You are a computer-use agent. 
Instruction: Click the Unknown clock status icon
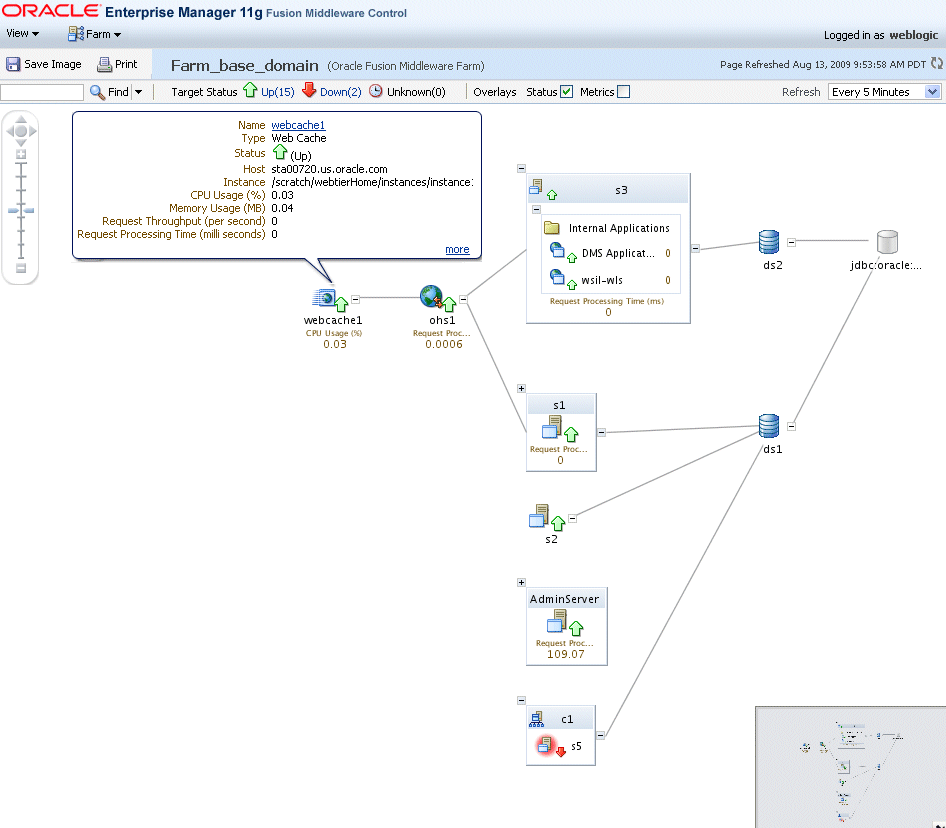pyautogui.click(x=375, y=91)
